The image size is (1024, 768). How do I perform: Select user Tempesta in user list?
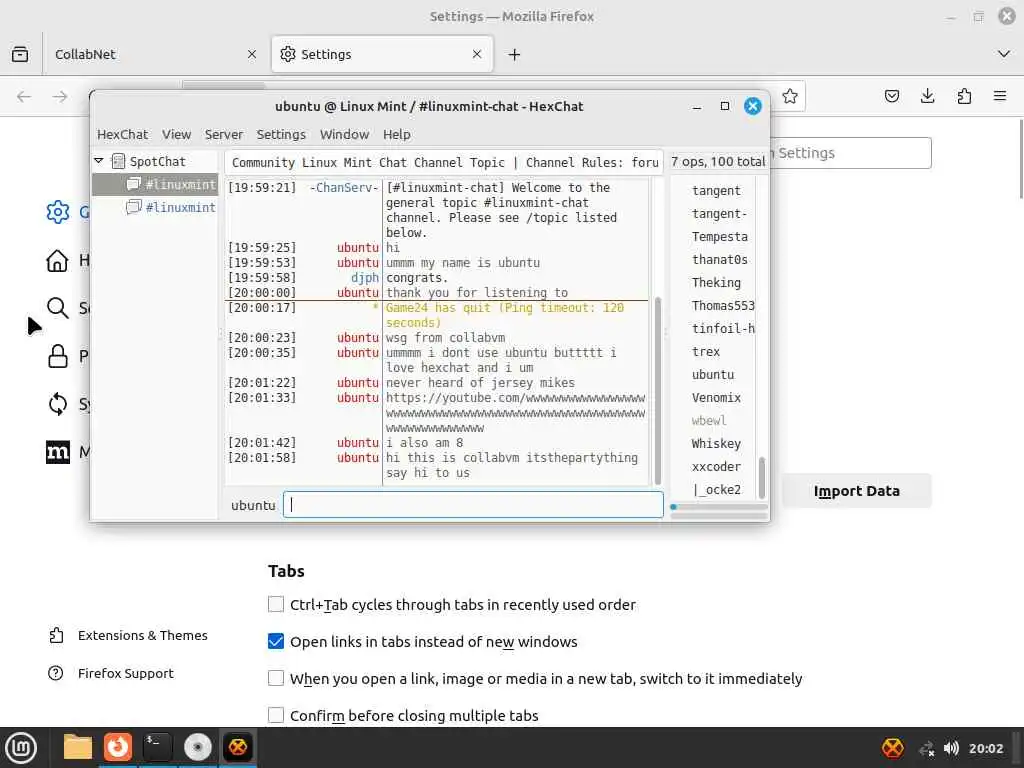720,236
